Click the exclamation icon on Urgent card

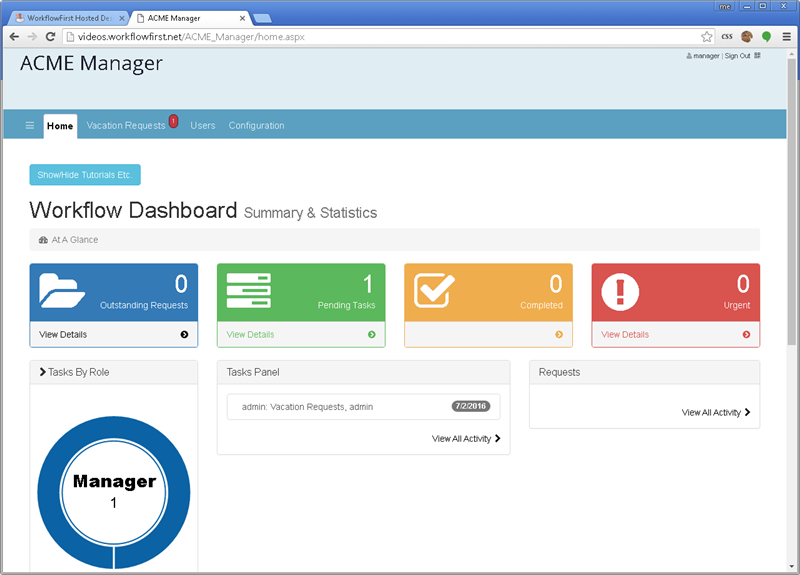coord(620,292)
